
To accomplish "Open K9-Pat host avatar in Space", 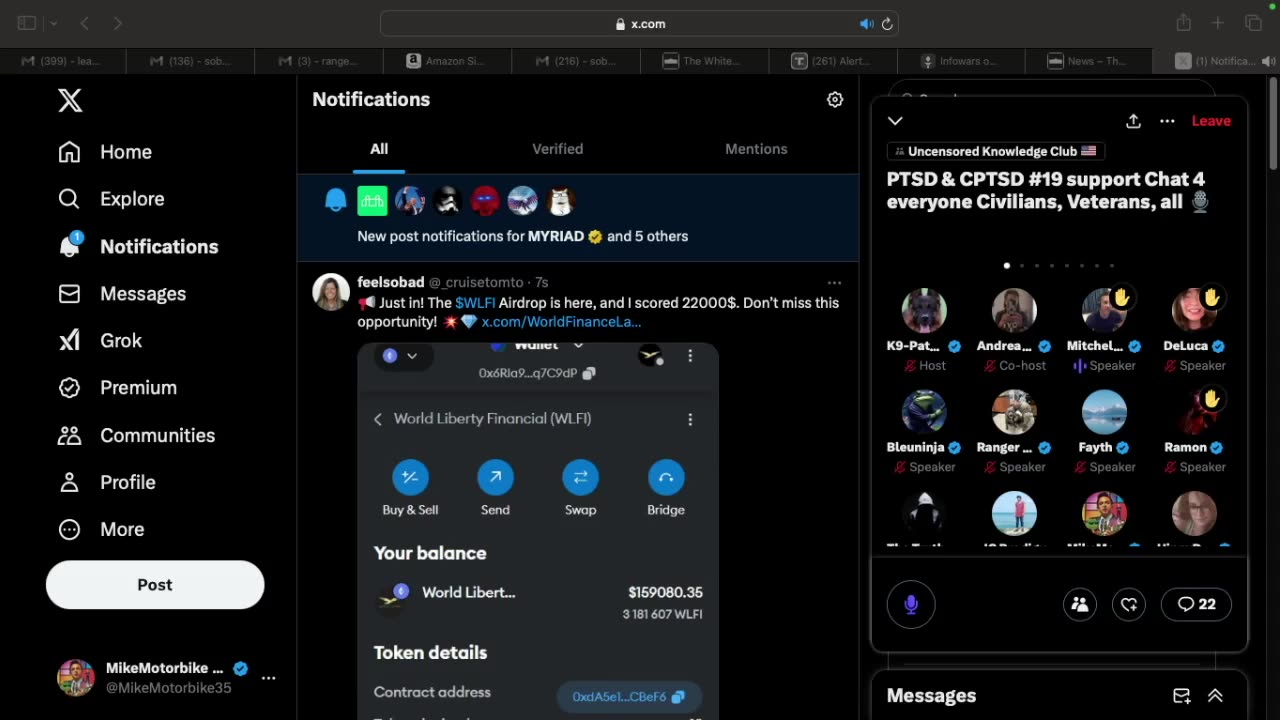I will (x=923, y=311).
